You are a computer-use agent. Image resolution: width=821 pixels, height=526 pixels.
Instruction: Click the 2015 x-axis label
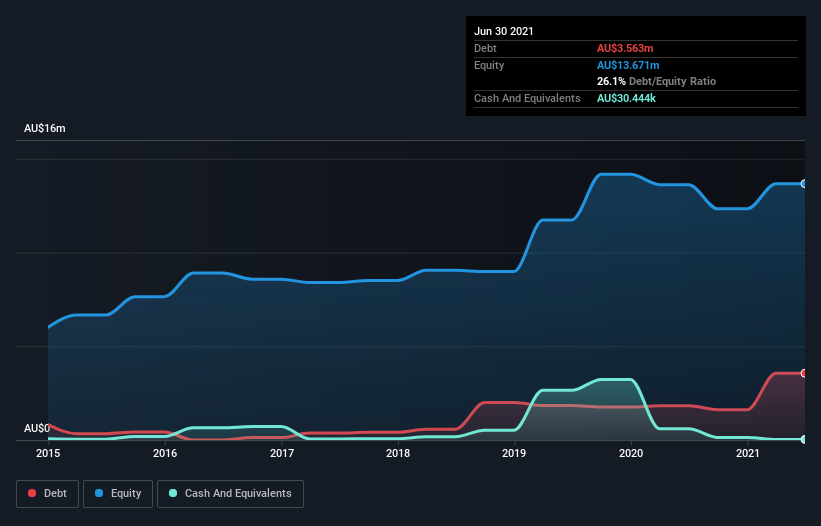48,453
